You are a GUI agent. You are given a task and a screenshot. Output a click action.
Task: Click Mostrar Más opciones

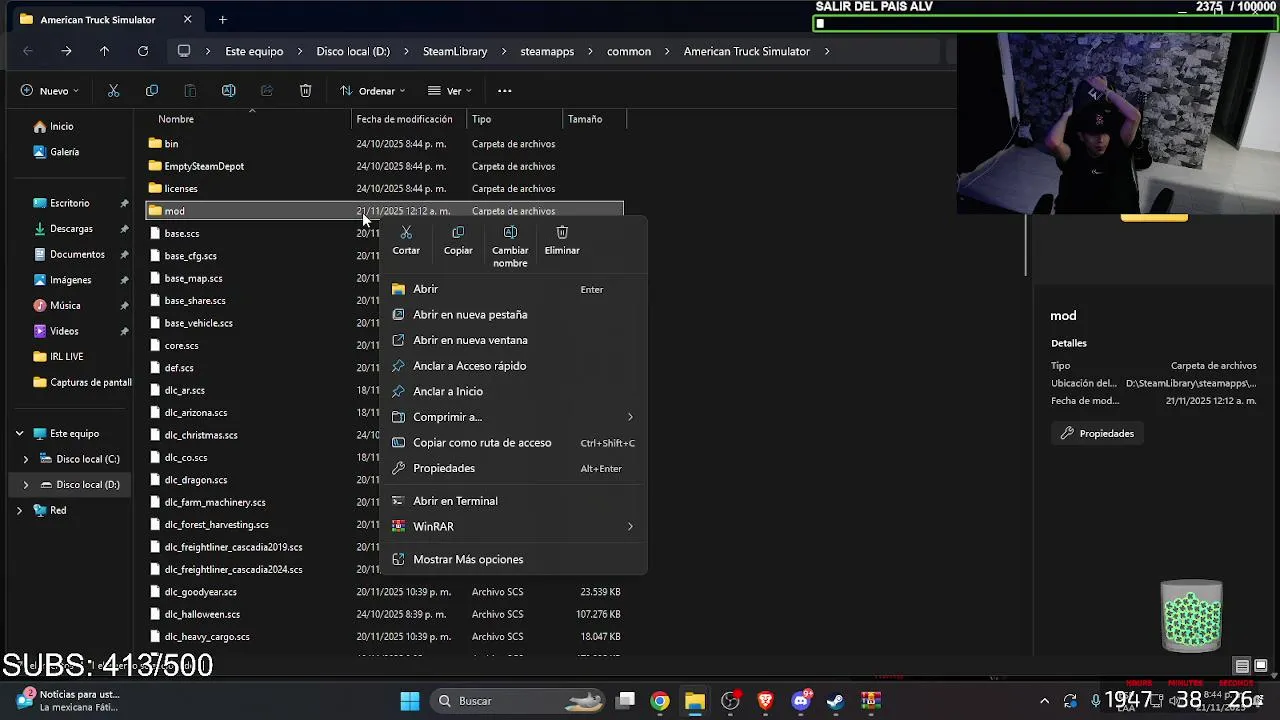(512, 559)
